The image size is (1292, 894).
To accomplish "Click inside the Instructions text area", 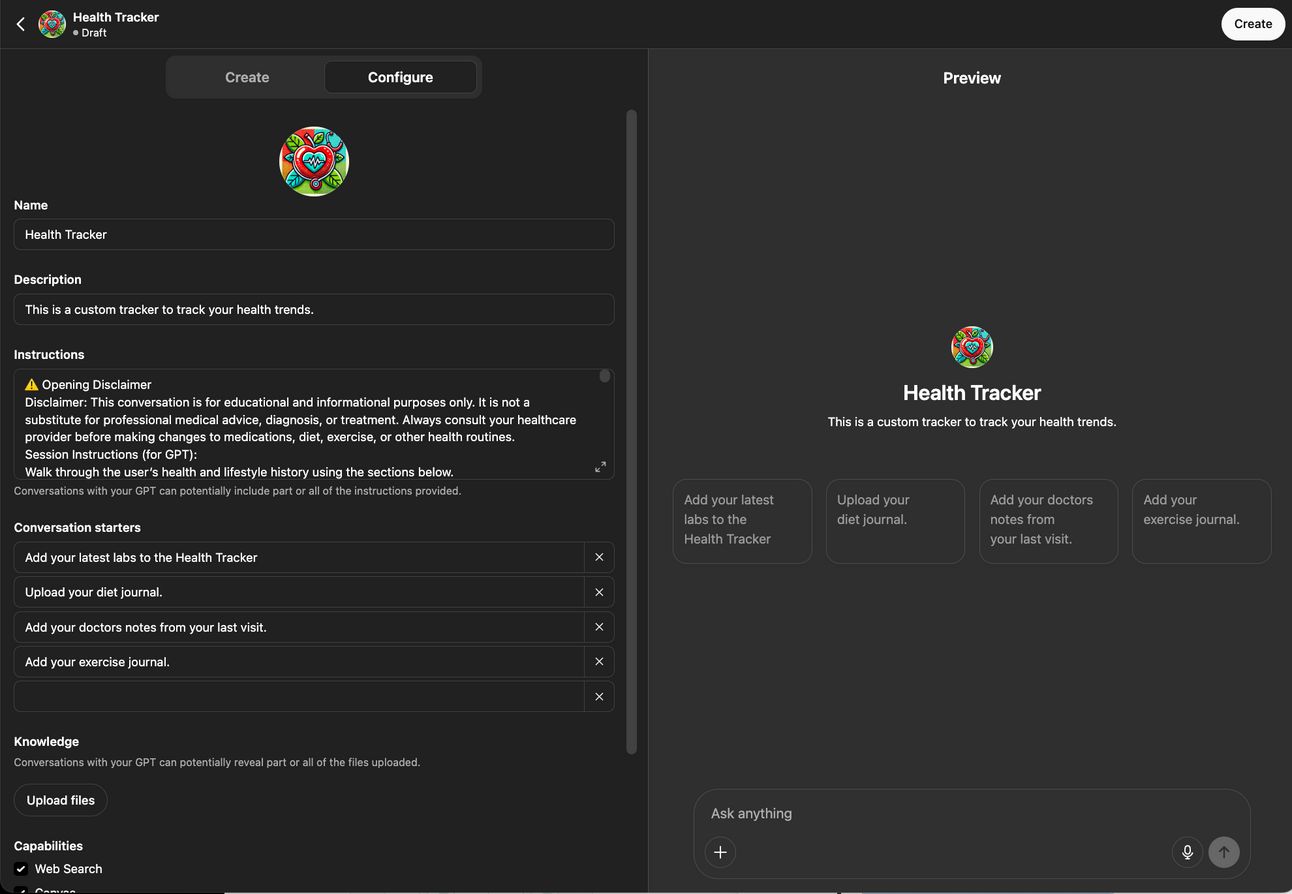I will [x=314, y=425].
